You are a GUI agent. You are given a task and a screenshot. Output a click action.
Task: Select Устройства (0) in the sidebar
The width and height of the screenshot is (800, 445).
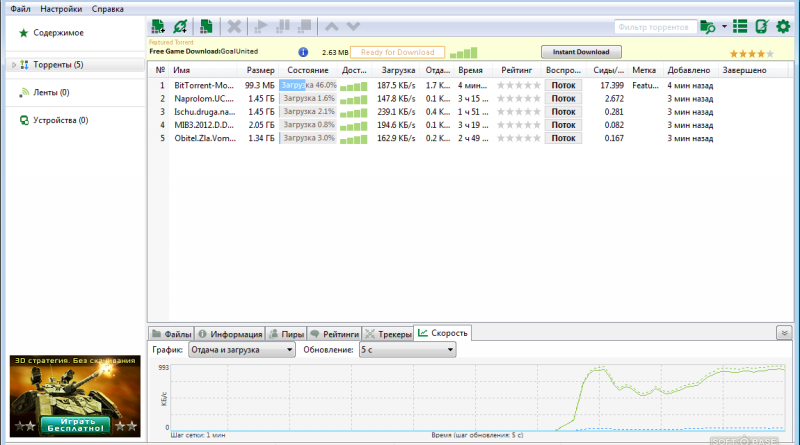pyautogui.click(x=61, y=121)
